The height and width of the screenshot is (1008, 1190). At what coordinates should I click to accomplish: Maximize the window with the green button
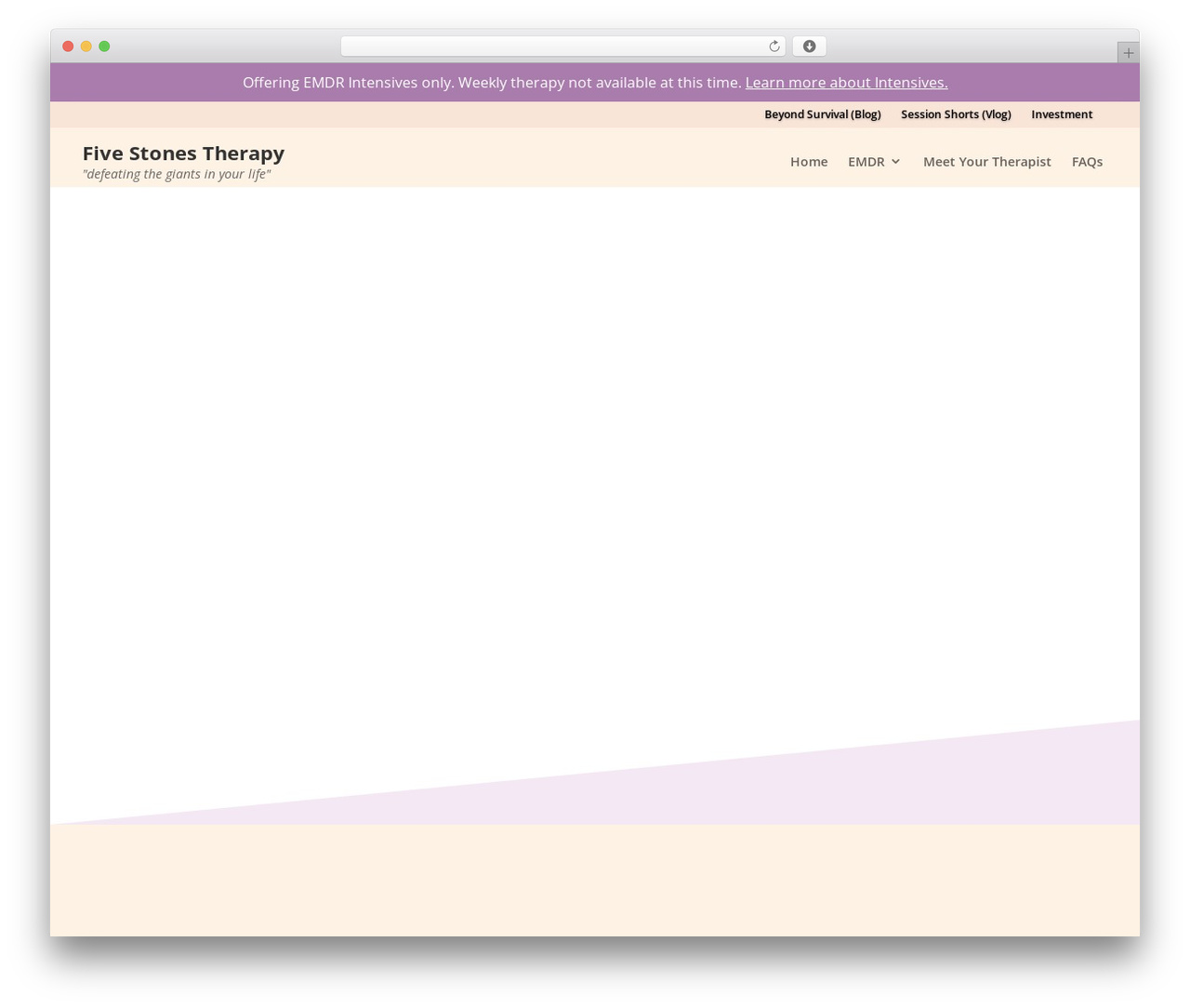104,46
